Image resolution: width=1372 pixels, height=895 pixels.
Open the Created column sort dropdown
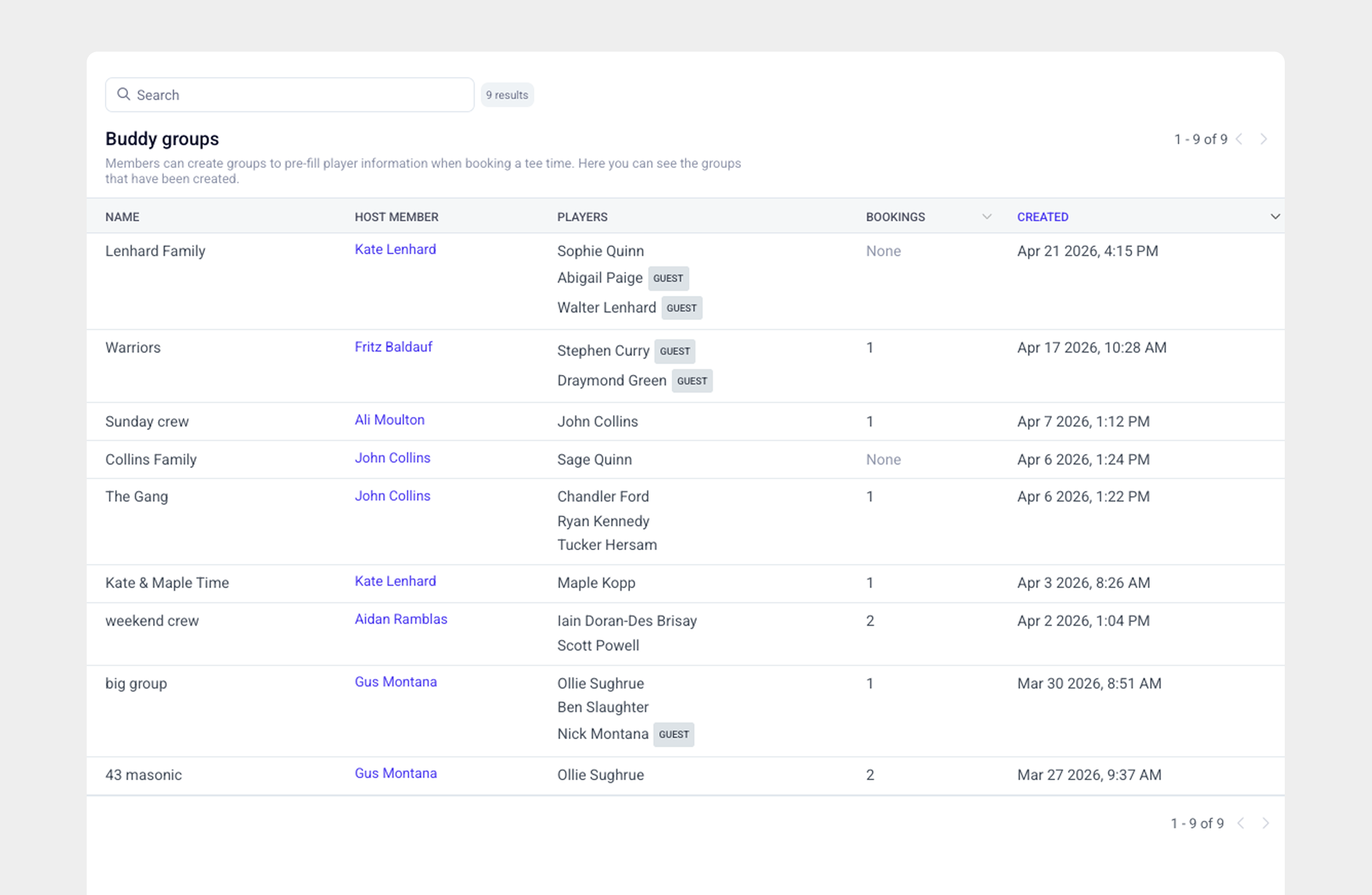tap(1275, 216)
